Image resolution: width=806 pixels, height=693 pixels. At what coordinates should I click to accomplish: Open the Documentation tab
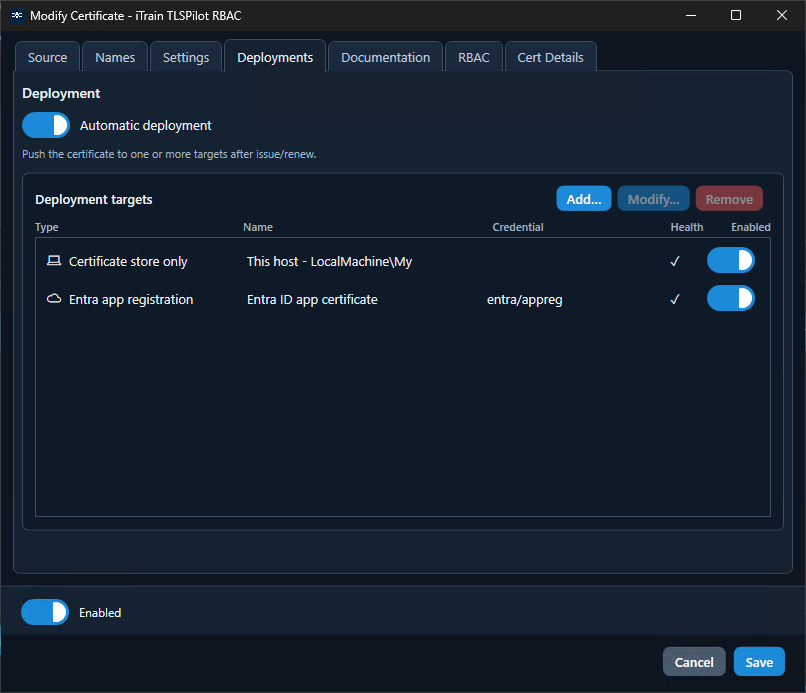386,57
